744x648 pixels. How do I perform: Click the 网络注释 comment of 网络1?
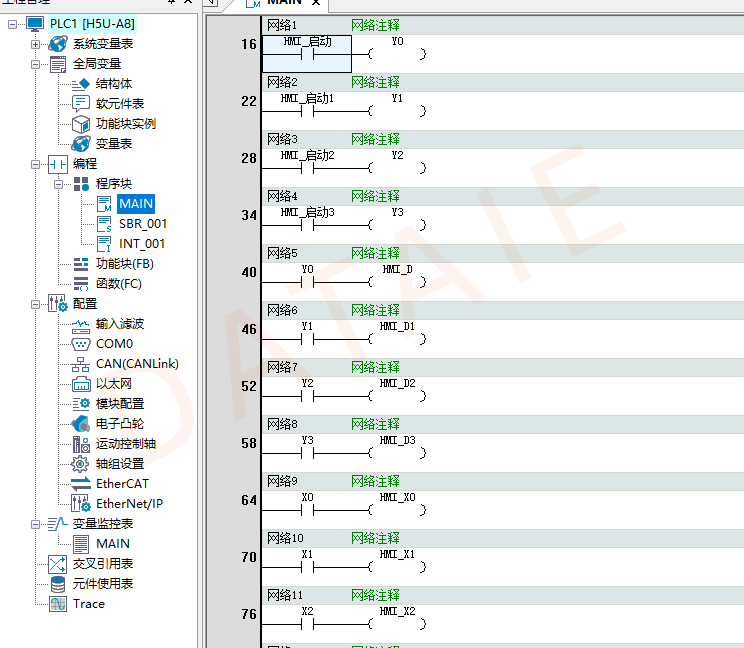coord(375,26)
